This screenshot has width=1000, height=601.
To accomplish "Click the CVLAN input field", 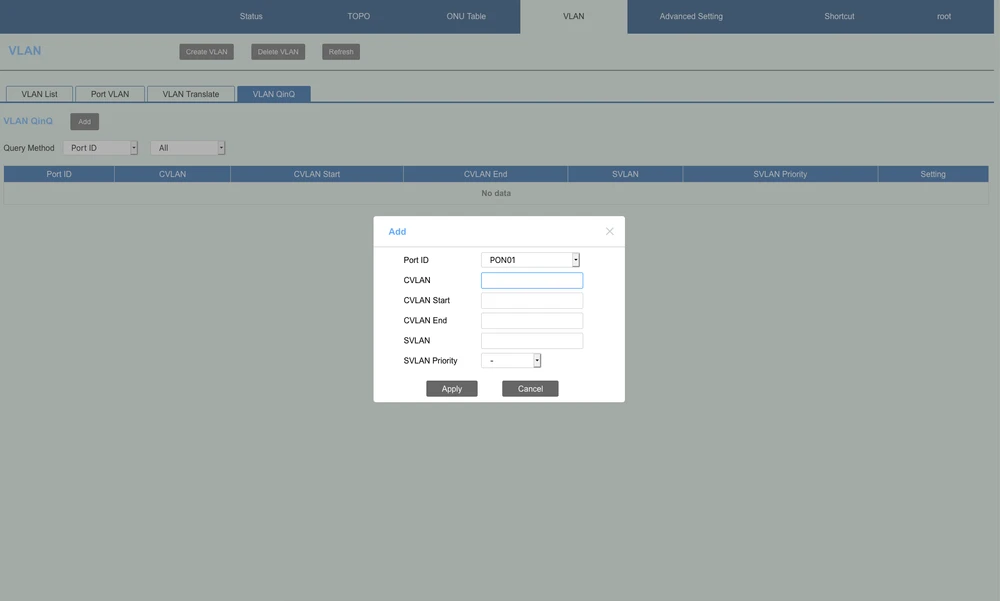I will [x=531, y=281].
